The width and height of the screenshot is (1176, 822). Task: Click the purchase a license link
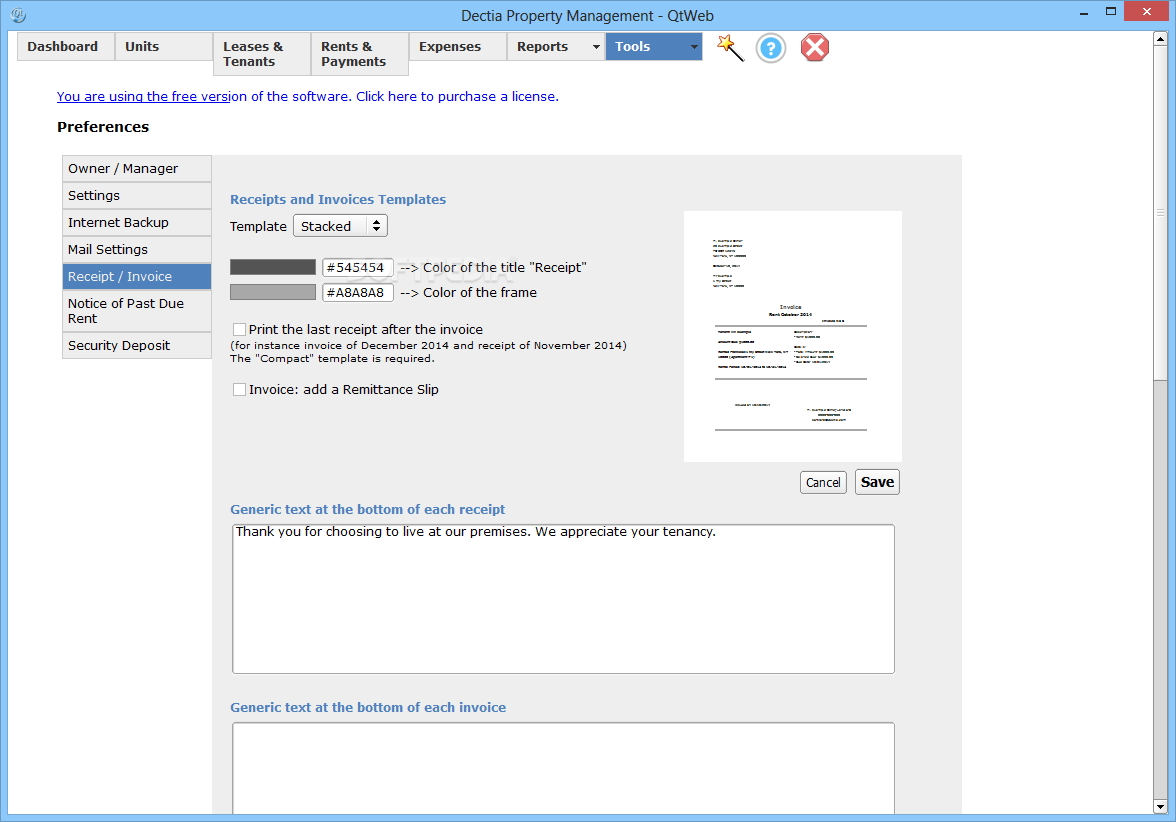coord(308,97)
